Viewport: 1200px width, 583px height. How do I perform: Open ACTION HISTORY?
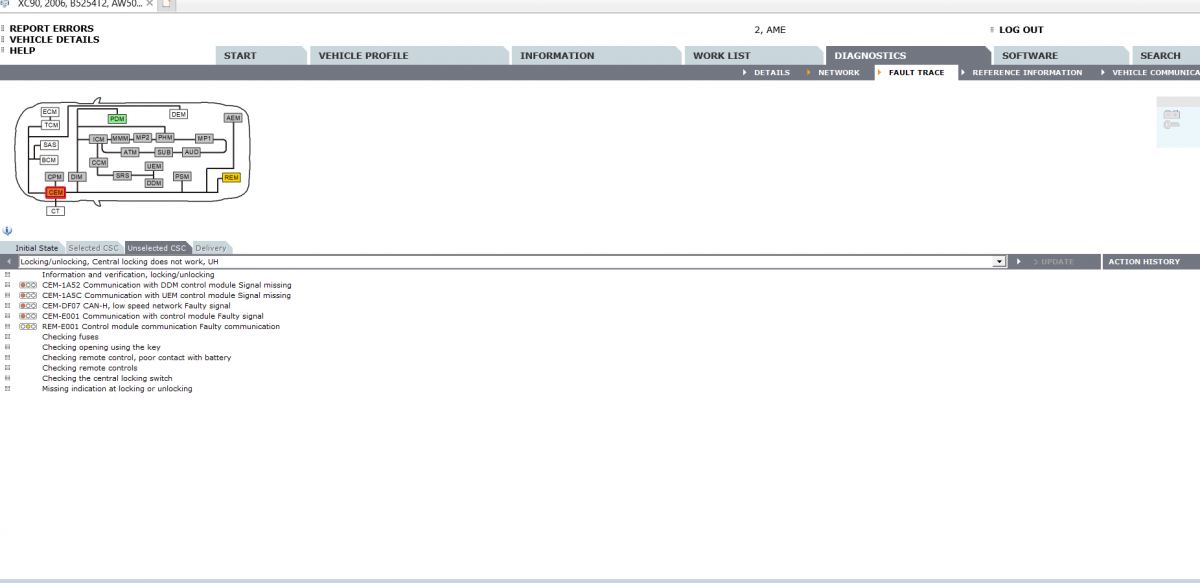(1144, 261)
